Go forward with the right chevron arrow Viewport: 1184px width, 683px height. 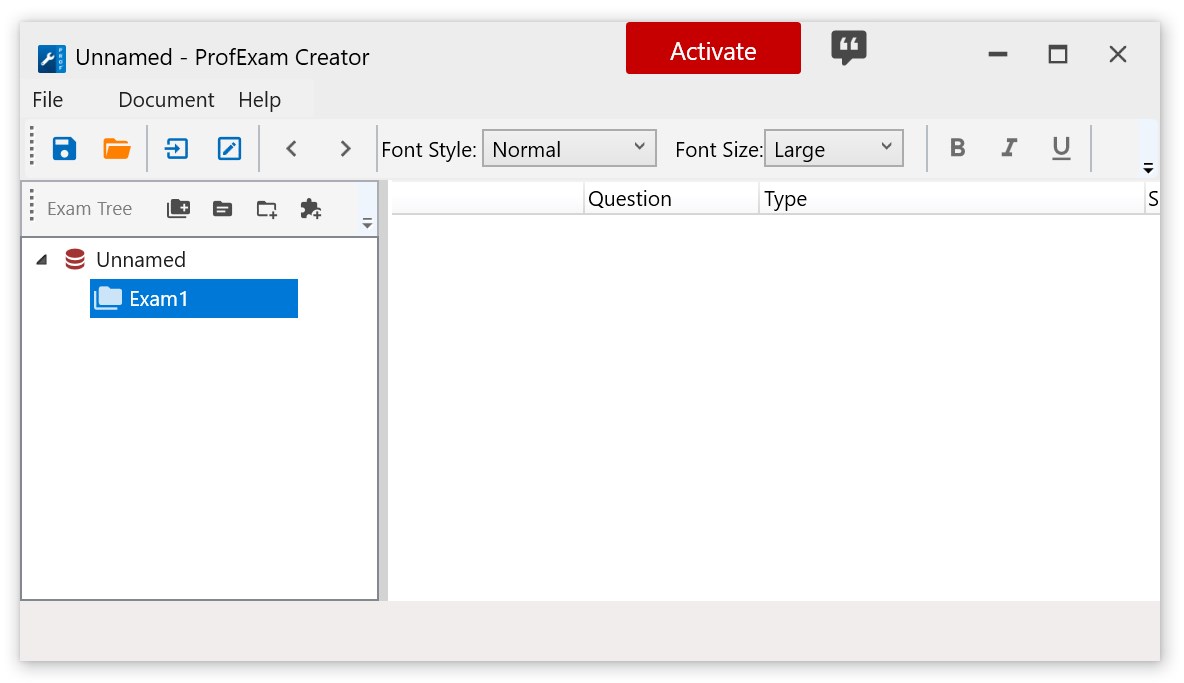point(345,149)
